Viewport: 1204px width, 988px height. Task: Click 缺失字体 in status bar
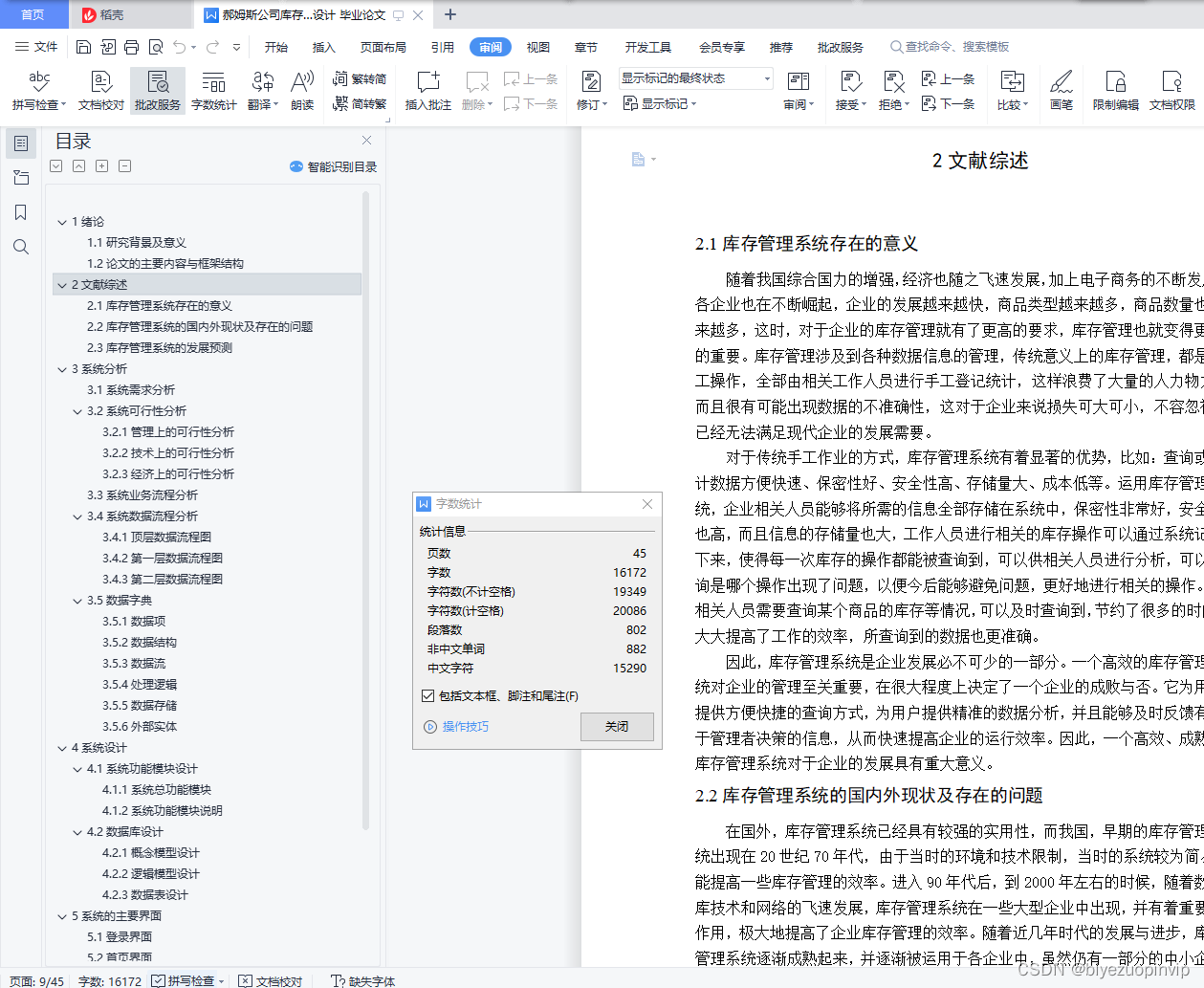pyautogui.click(x=363, y=980)
